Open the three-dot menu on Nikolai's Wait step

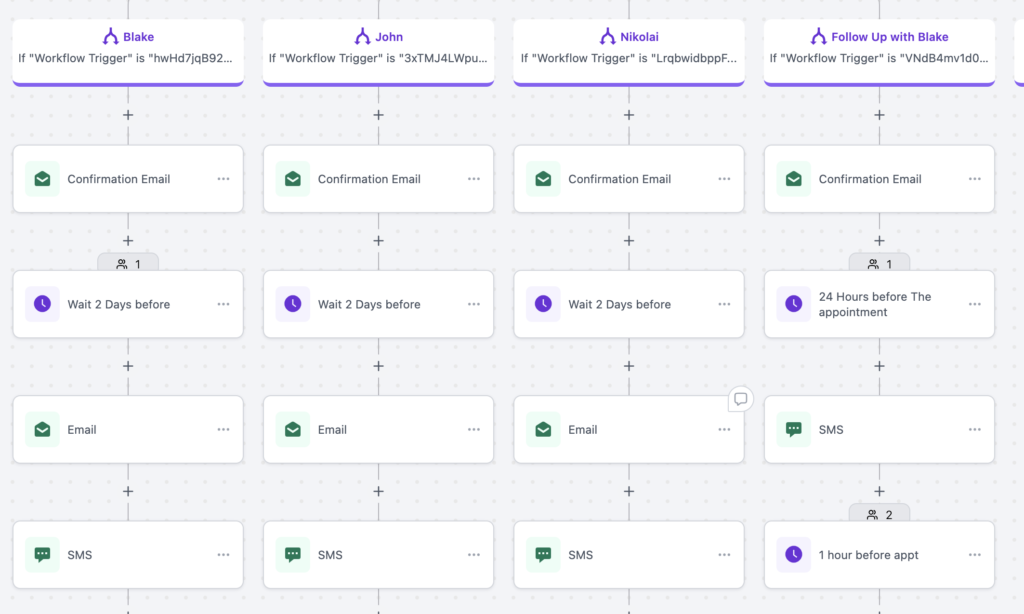click(x=724, y=304)
